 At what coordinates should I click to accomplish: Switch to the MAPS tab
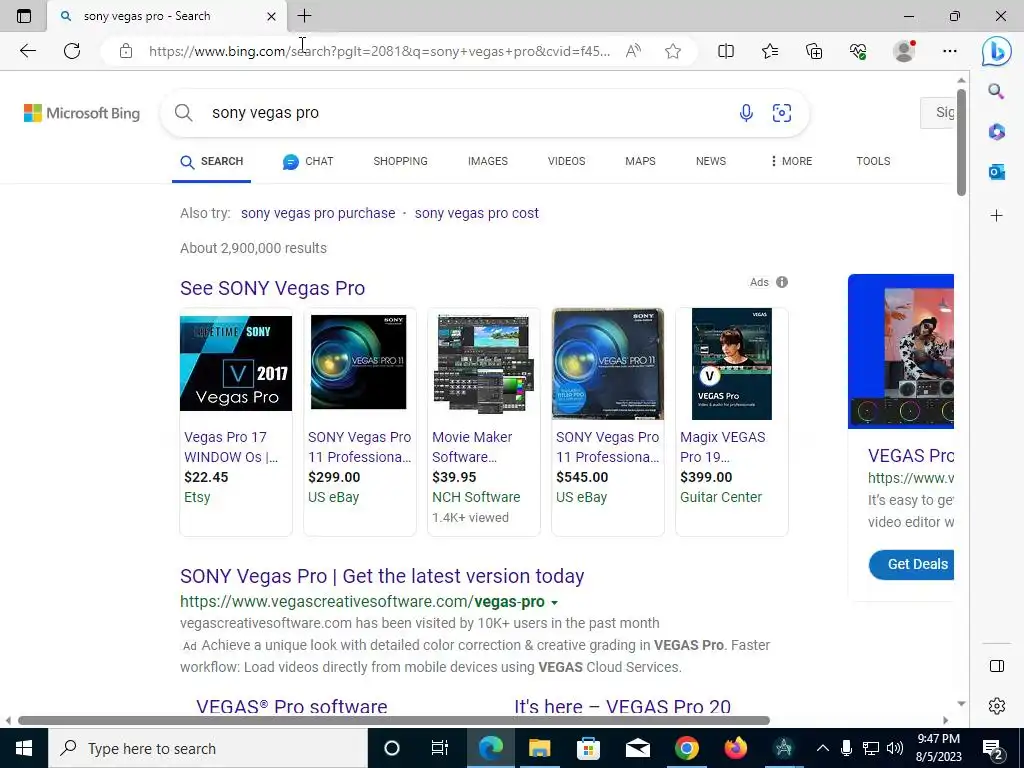pyautogui.click(x=640, y=161)
